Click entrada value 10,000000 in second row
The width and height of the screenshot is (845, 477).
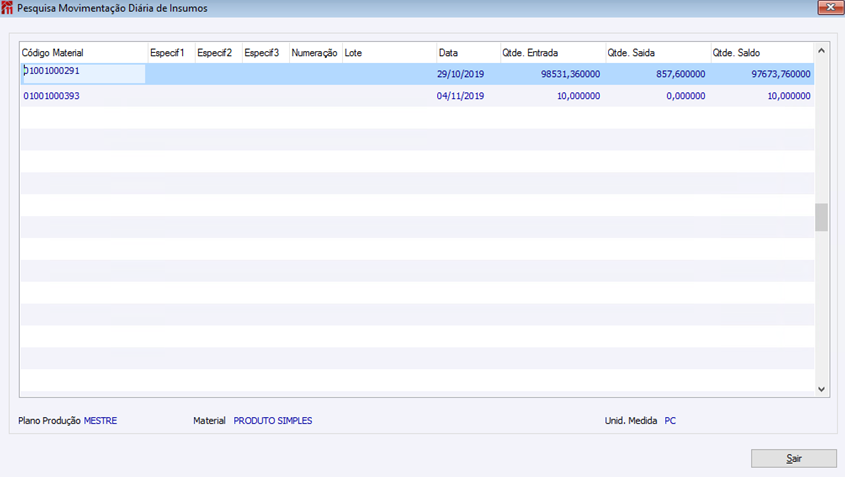pos(578,96)
